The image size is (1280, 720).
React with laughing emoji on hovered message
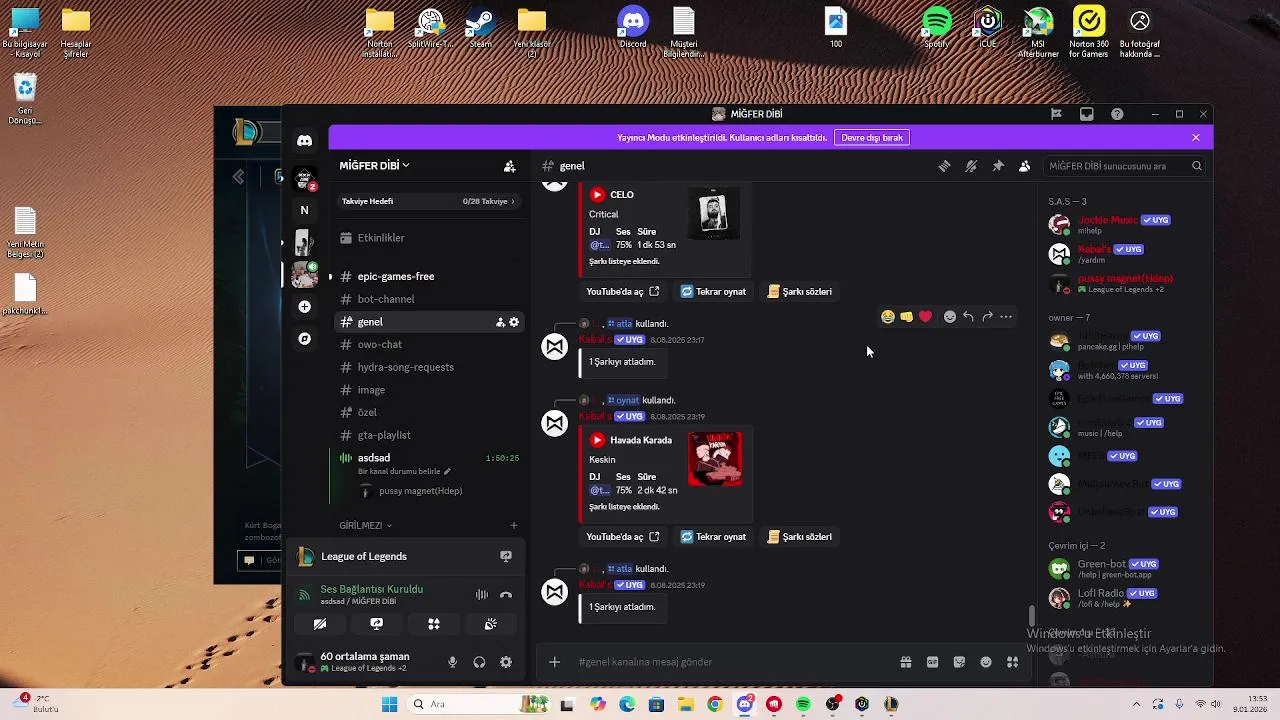887,317
